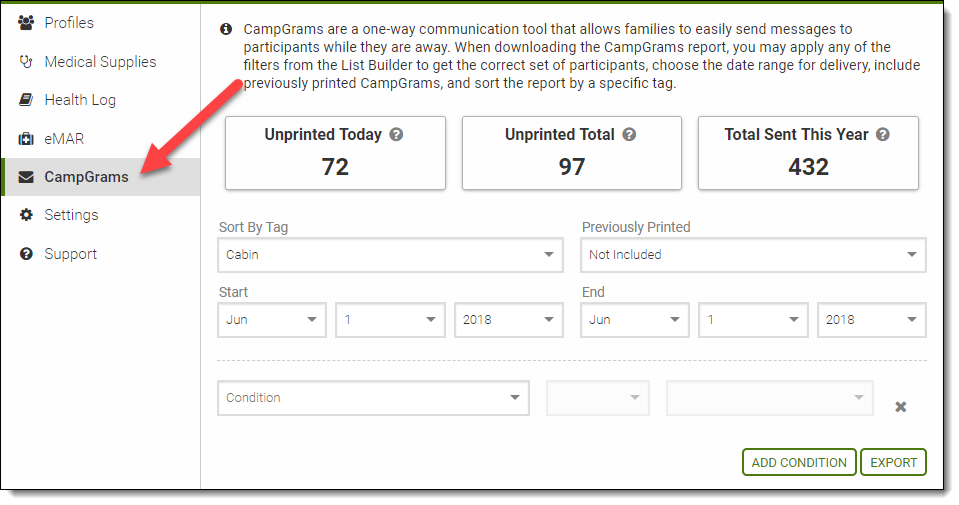Image resolution: width=959 pixels, height=505 pixels.
Task: Remove the condition row with X
Action: tap(900, 407)
